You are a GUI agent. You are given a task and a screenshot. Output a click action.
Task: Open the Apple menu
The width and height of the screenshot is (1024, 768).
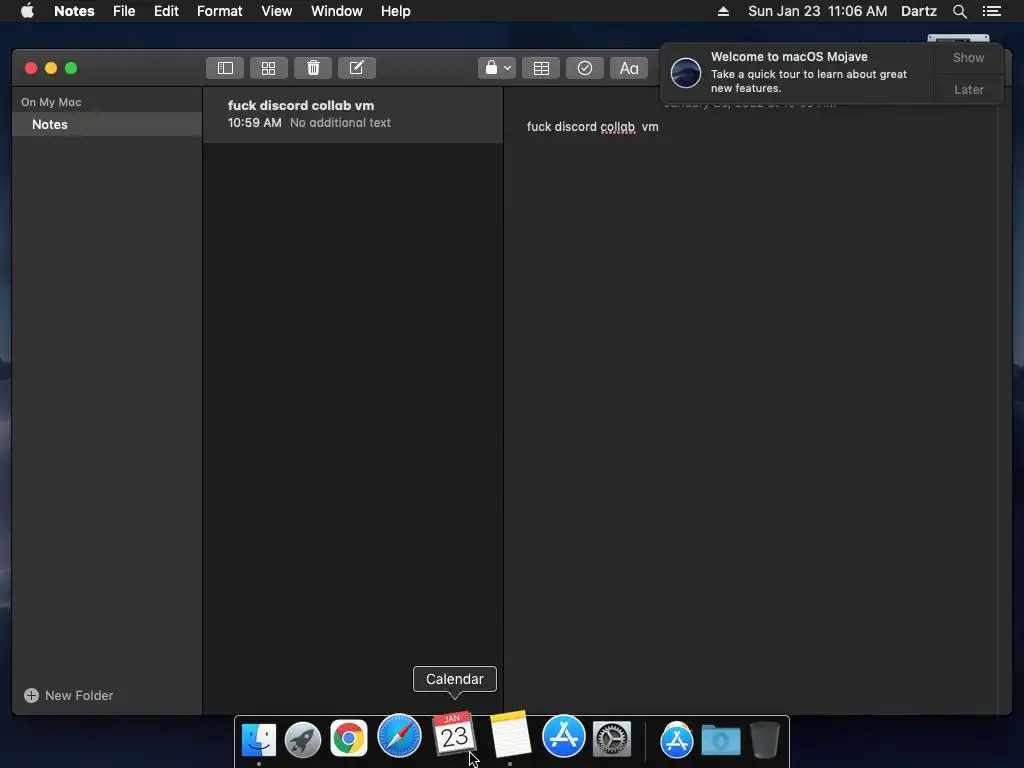(x=27, y=11)
